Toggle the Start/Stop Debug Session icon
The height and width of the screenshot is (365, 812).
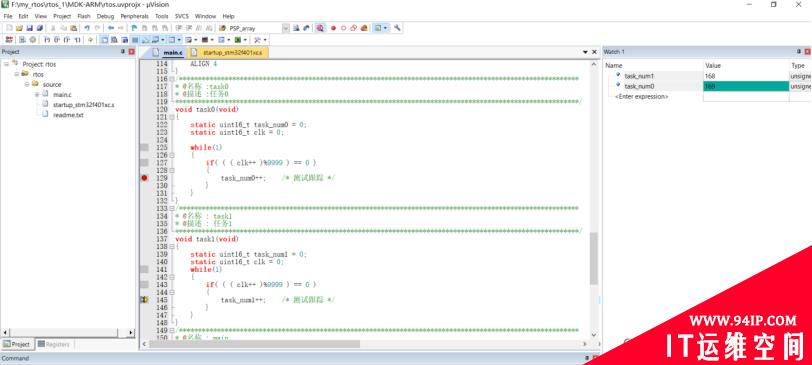click(x=320, y=28)
